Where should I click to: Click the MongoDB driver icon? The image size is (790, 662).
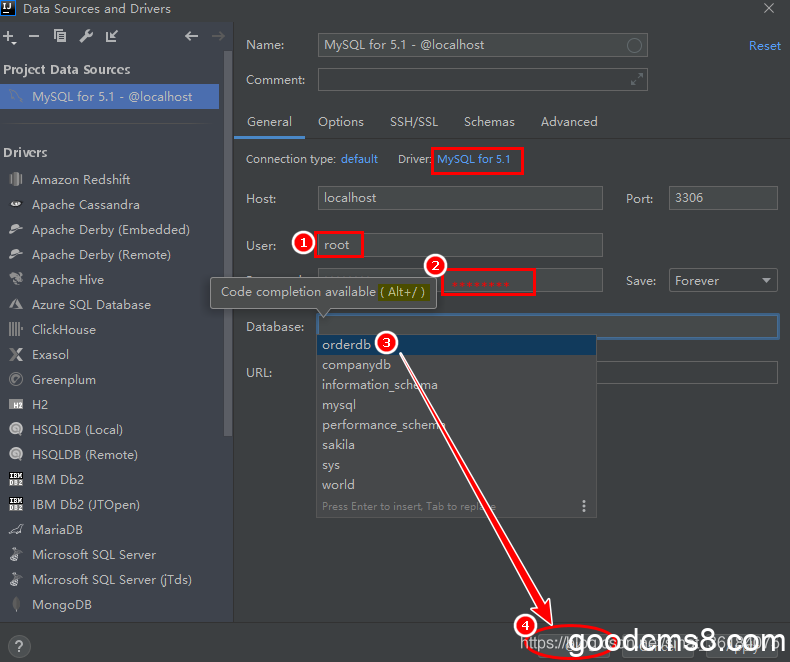(16, 604)
